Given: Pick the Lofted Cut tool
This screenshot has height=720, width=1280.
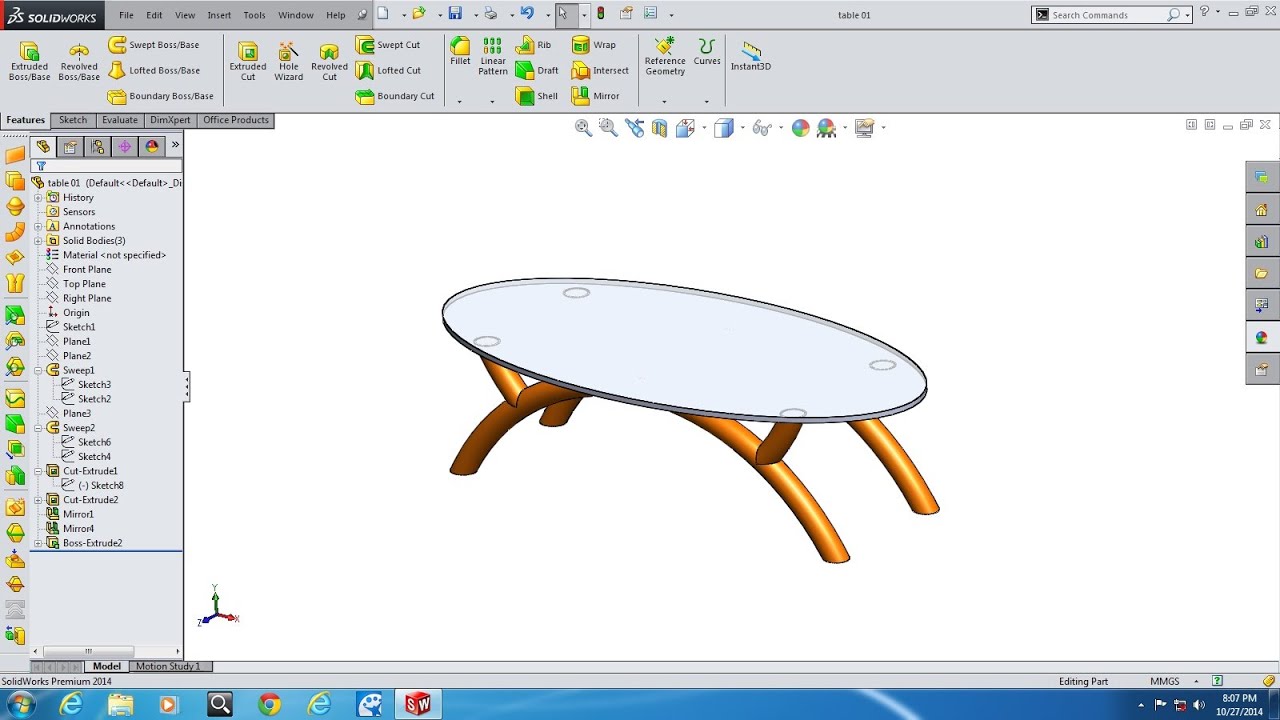Looking at the screenshot, I should [388, 70].
